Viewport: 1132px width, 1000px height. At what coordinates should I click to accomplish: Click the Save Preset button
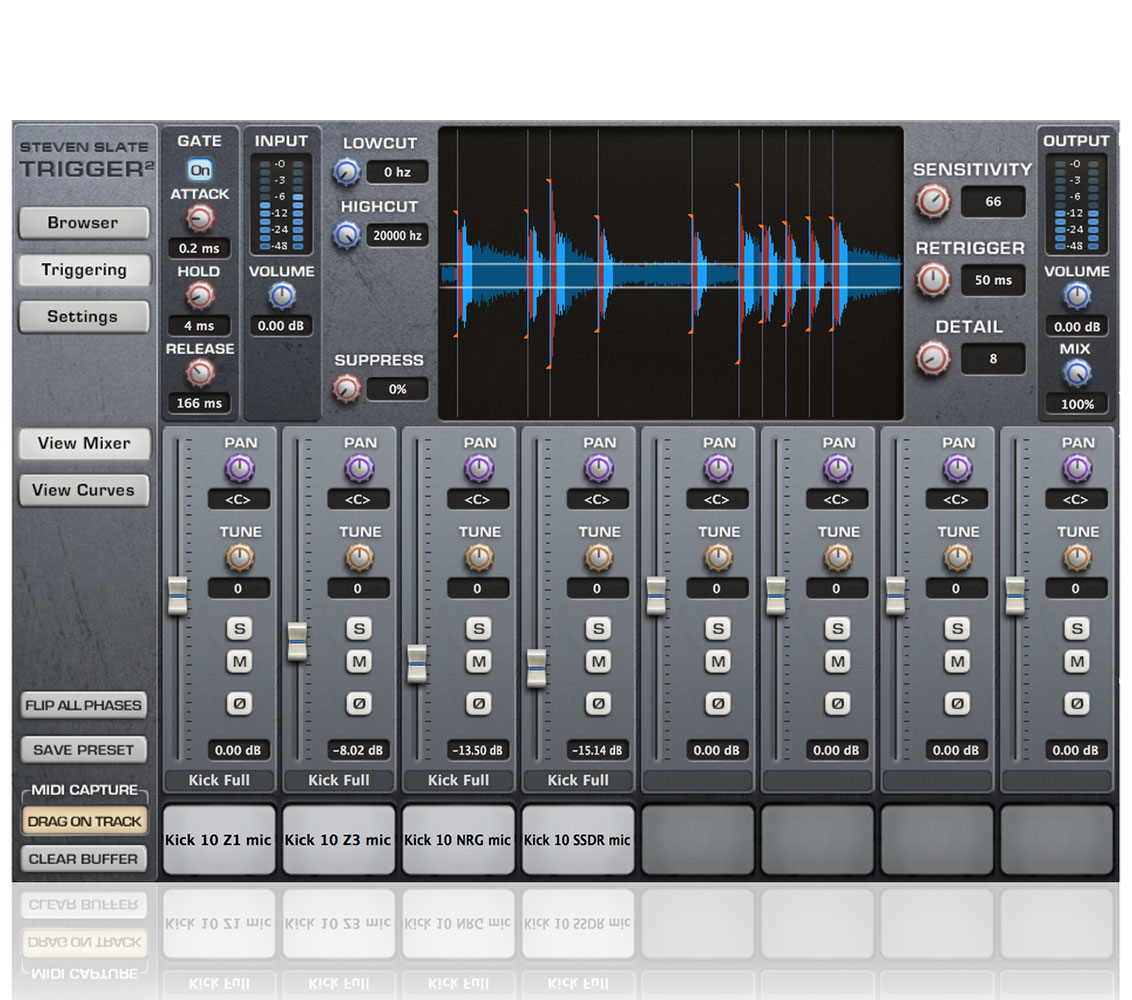[x=83, y=749]
